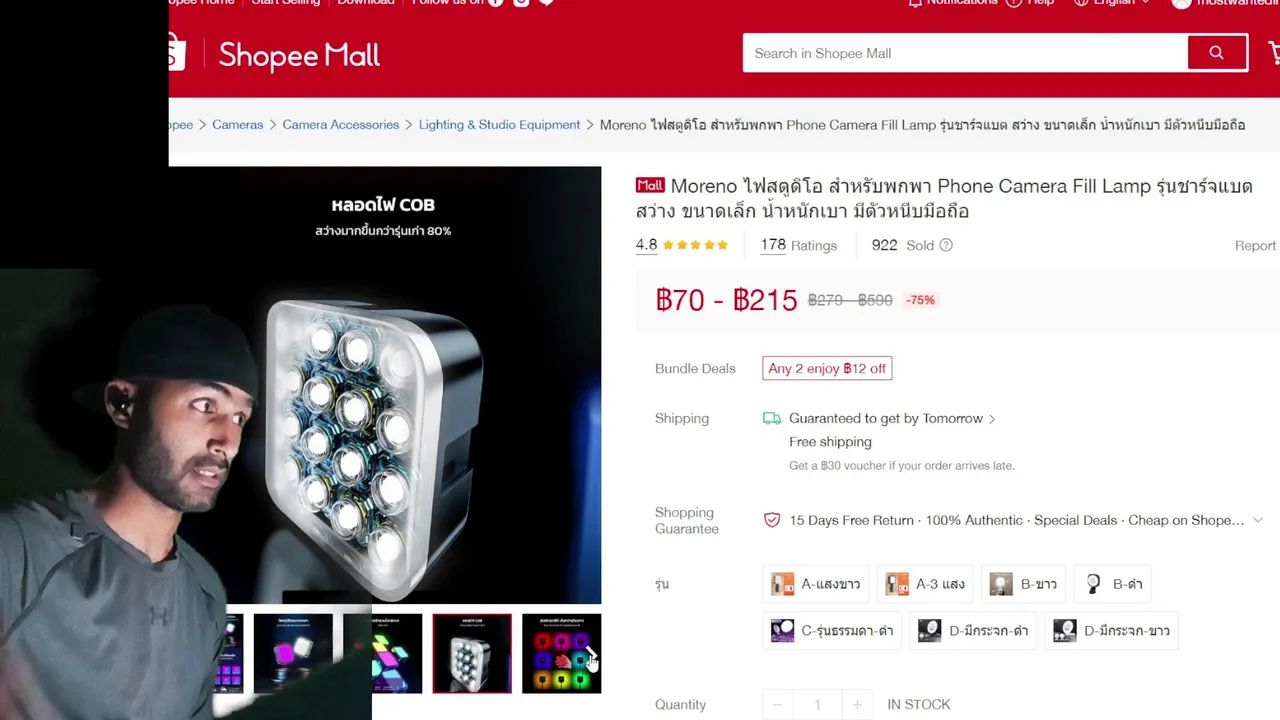This screenshot has width=1280, height=720.
Task: Open the Cameras breadcrumb category
Action: point(237,125)
